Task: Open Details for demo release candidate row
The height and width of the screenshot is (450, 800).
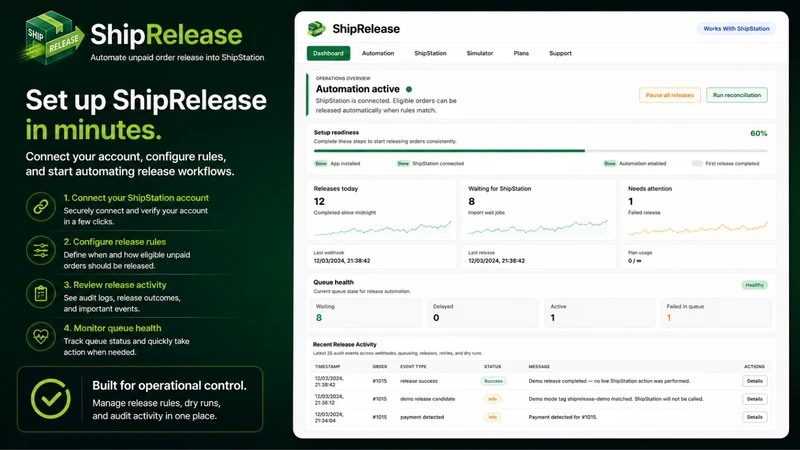Action: [x=755, y=399]
